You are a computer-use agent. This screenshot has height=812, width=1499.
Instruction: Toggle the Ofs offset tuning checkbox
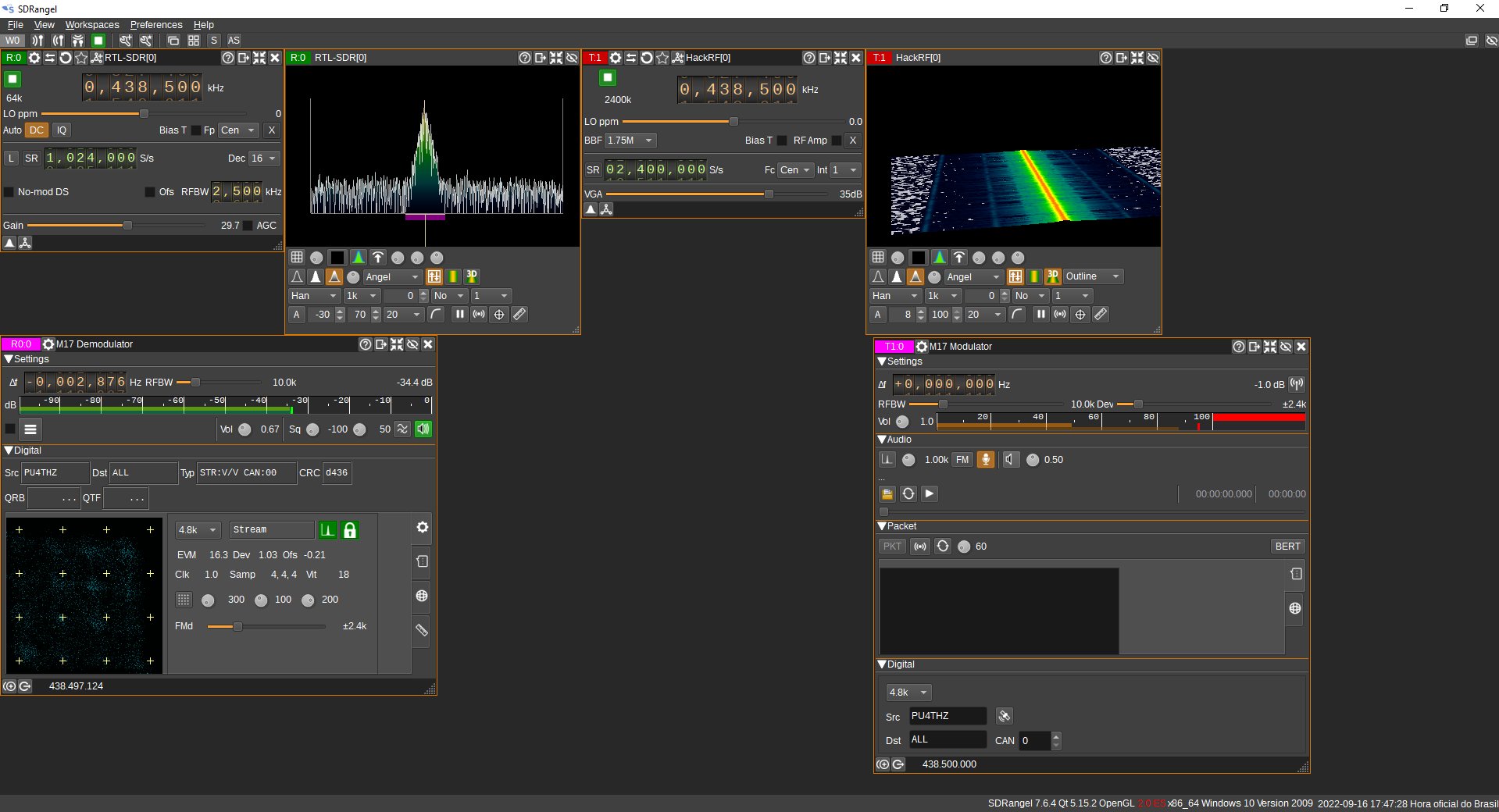pos(150,192)
